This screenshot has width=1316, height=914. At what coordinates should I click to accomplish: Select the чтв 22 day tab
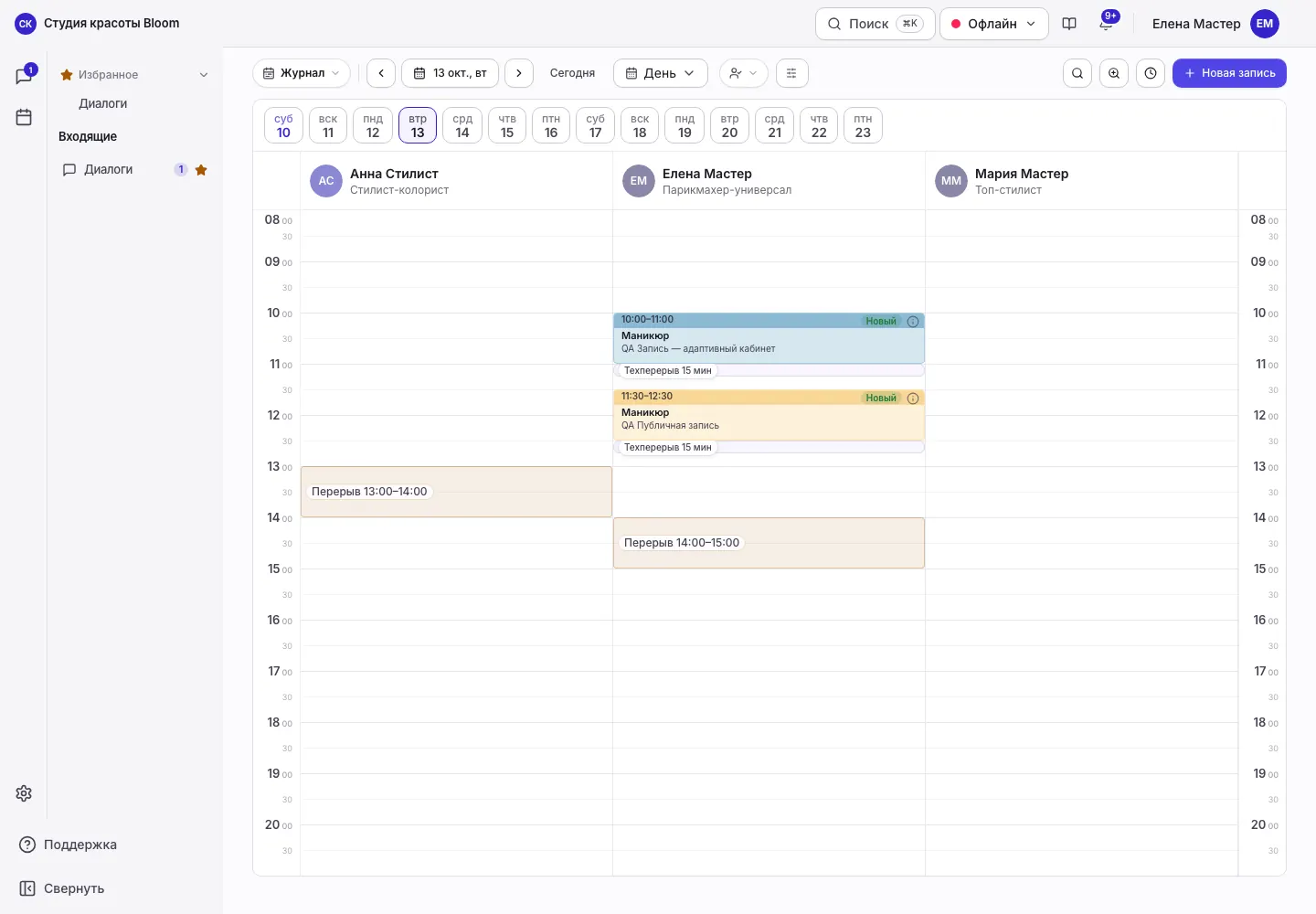pos(819,125)
